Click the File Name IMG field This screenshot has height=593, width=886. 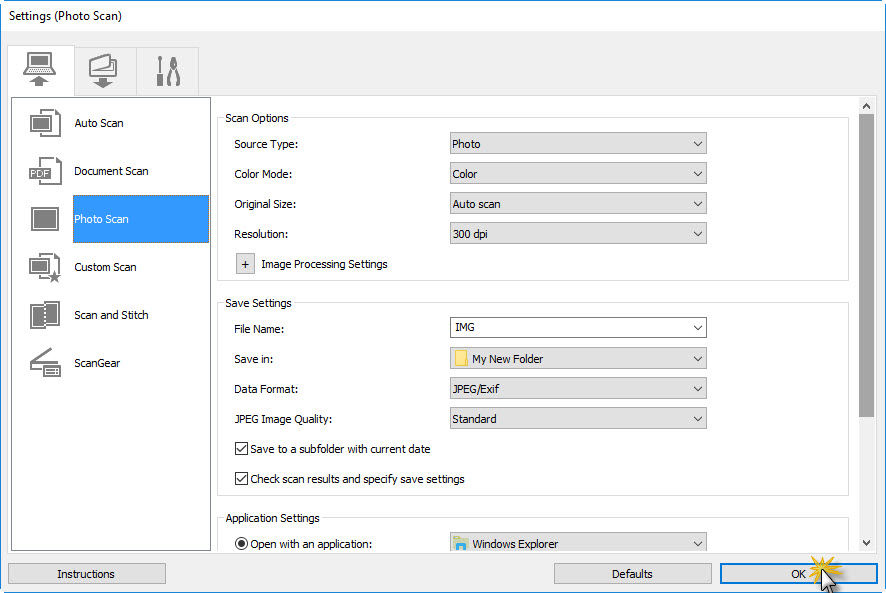click(568, 327)
